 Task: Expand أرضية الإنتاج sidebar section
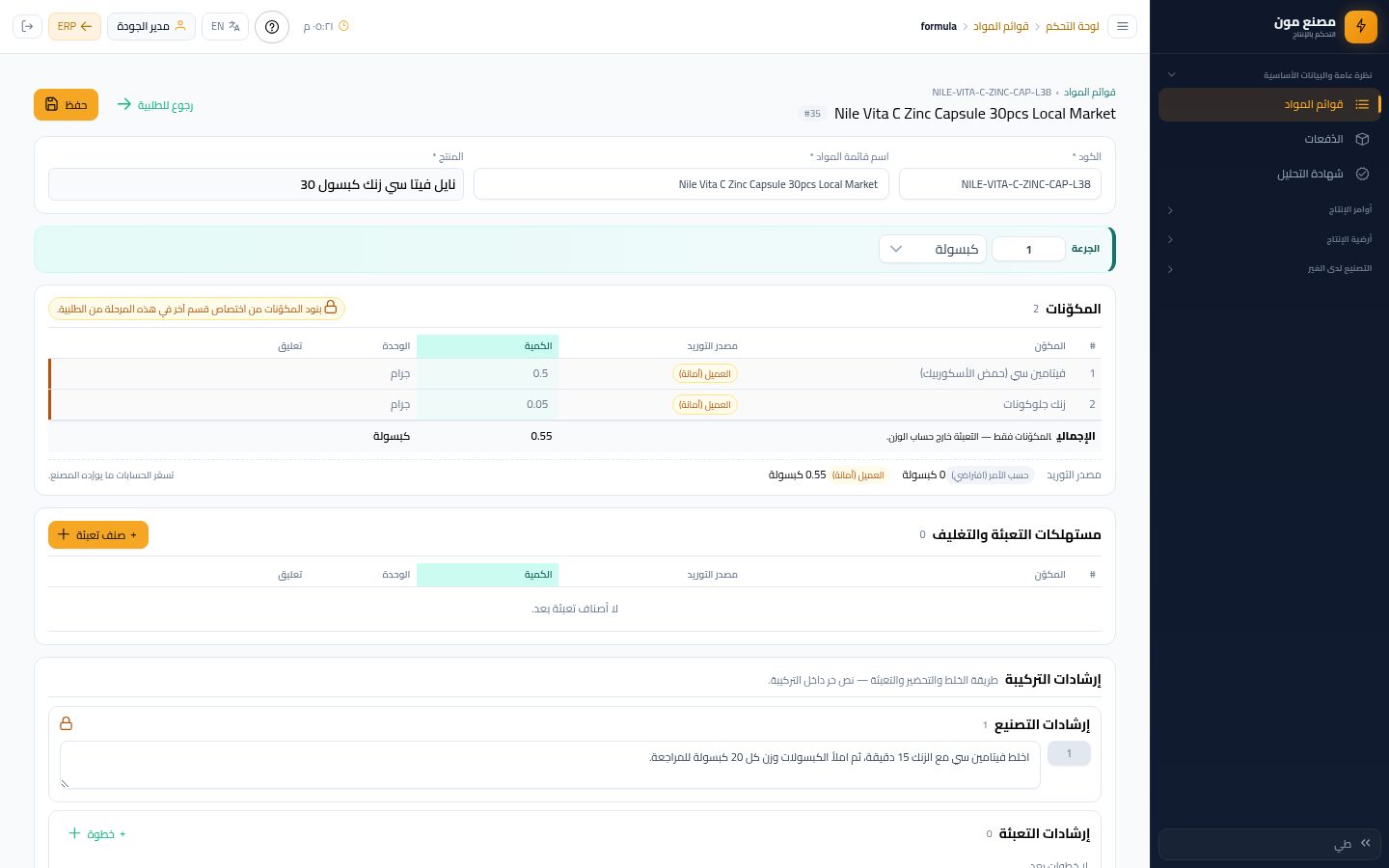(x=1268, y=239)
